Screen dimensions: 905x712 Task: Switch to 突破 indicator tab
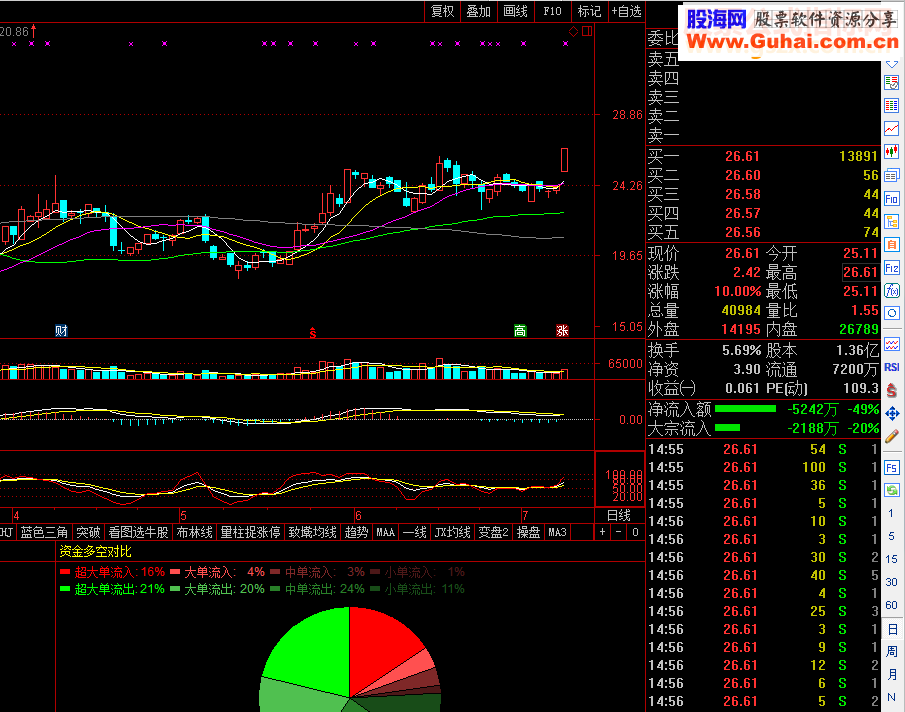tap(88, 532)
